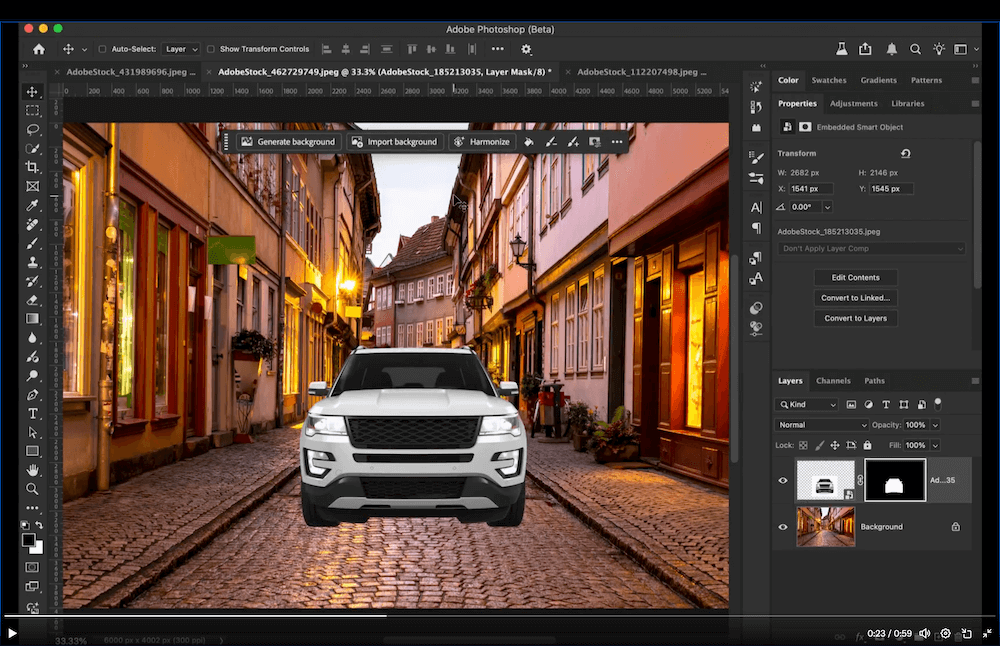
Task: Open the layer blending mode dropdown showing Normal
Action: [x=820, y=424]
